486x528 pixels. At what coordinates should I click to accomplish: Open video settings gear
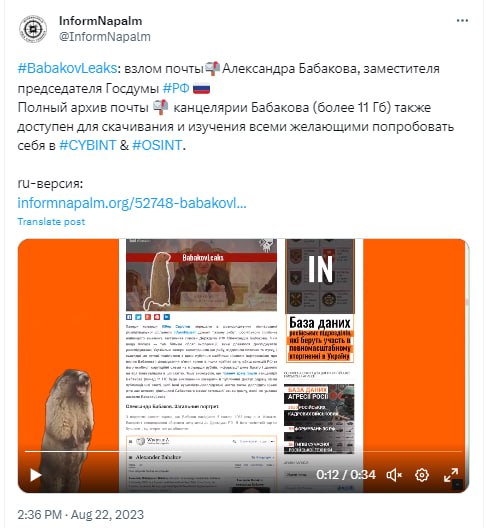(x=422, y=475)
